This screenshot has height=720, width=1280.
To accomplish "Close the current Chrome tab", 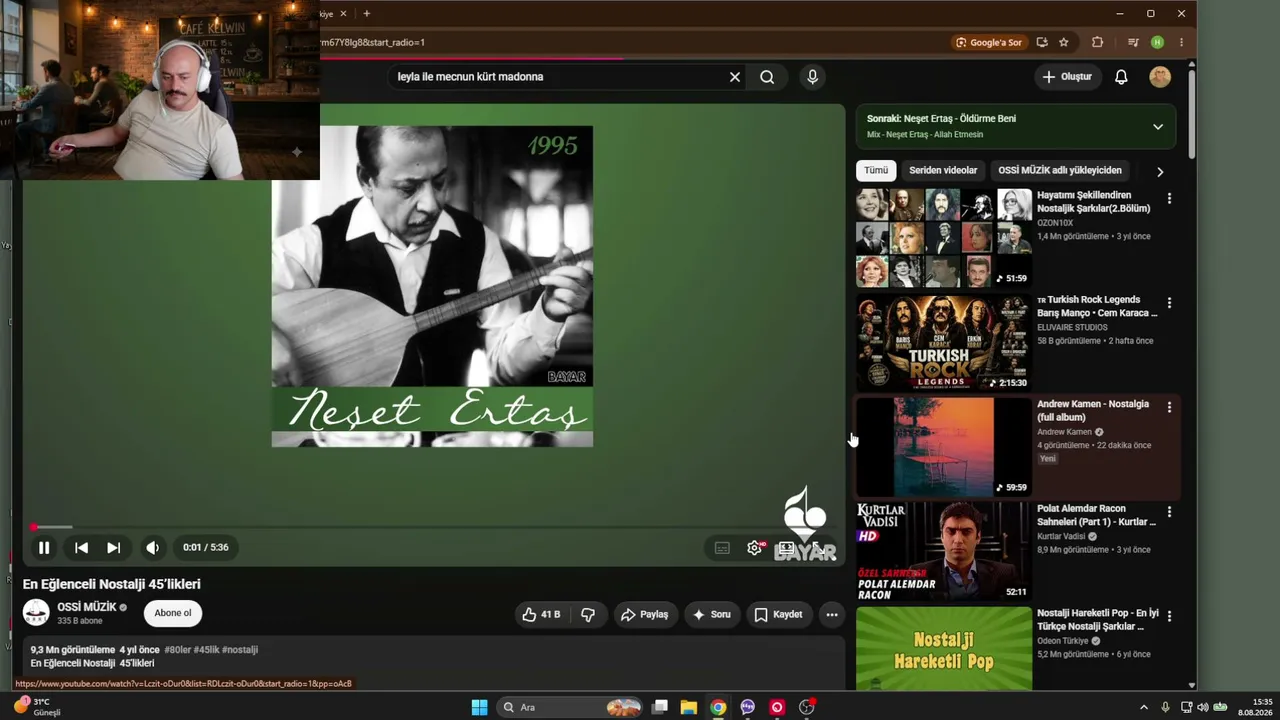I will 343,14.
